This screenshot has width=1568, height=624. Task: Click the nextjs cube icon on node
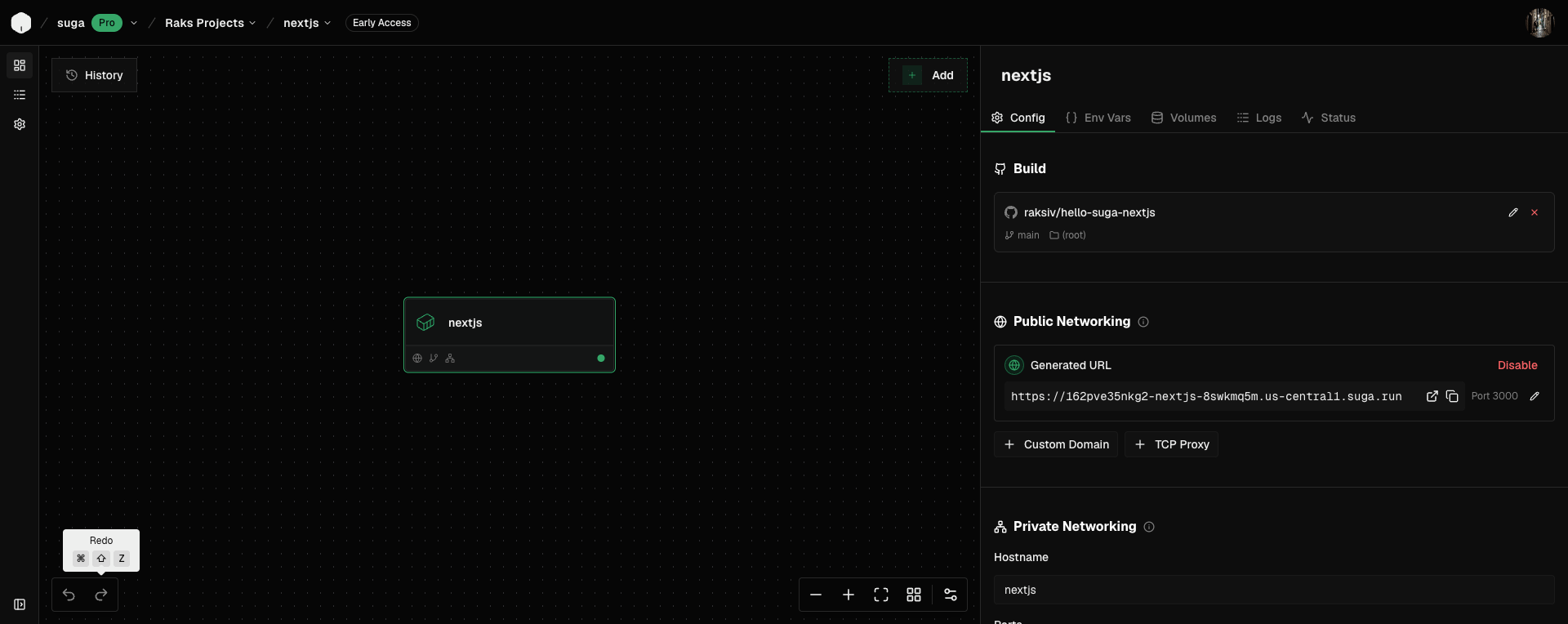[x=425, y=323]
